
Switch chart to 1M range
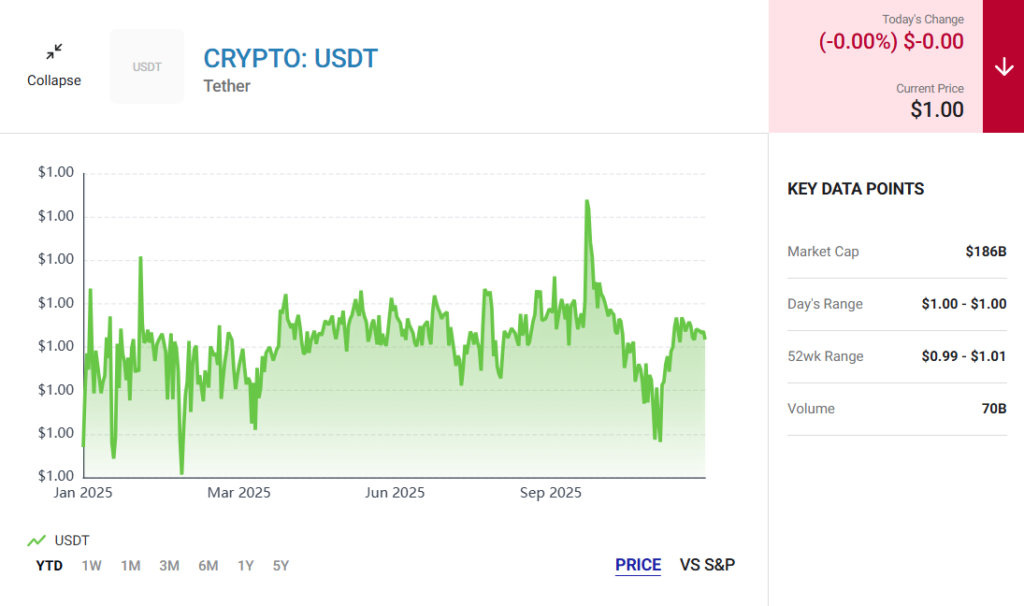click(x=130, y=566)
